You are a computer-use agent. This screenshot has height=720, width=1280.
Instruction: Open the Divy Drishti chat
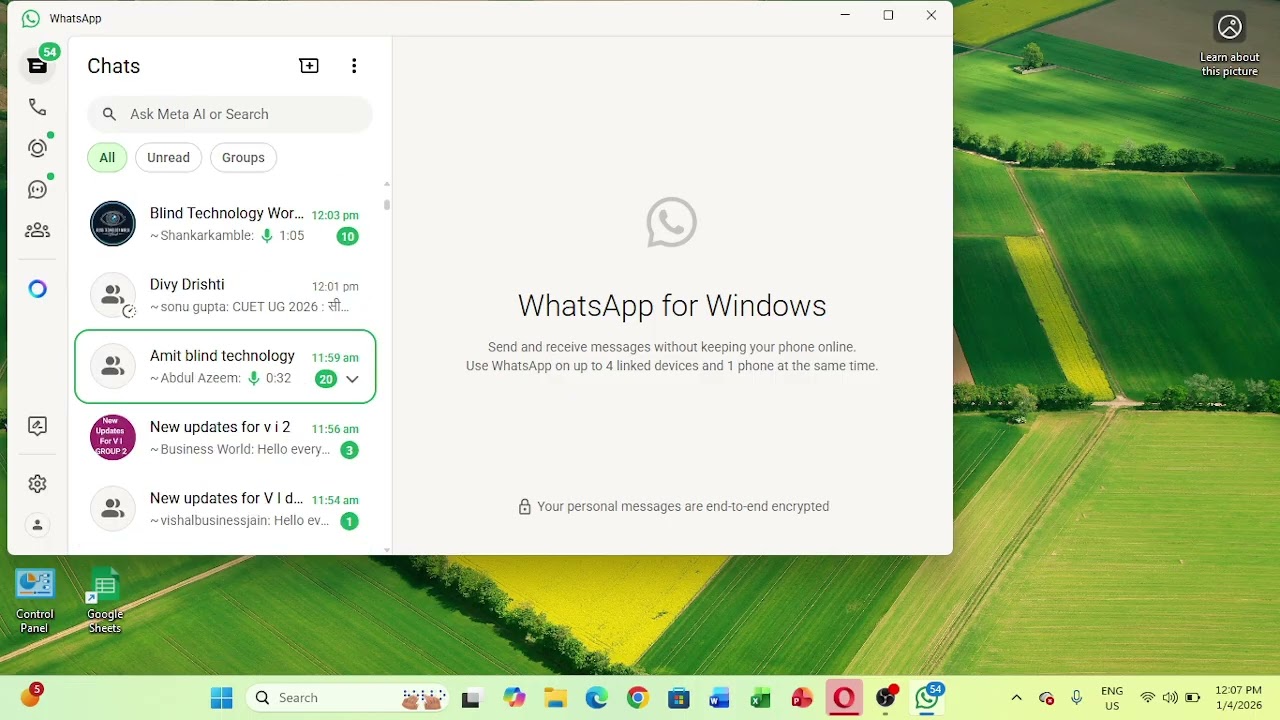coord(225,295)
